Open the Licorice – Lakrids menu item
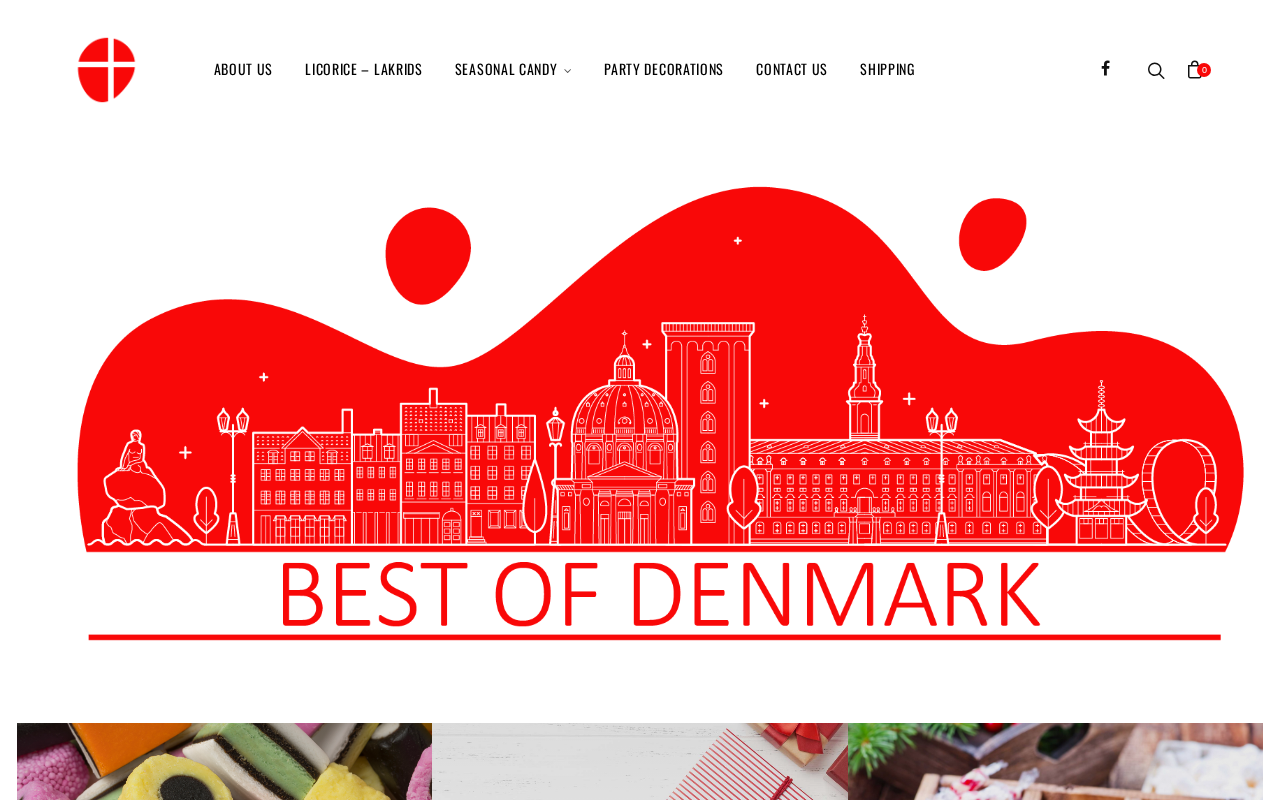The width and height of the screenshot is (1280, 800). [364, 69]
